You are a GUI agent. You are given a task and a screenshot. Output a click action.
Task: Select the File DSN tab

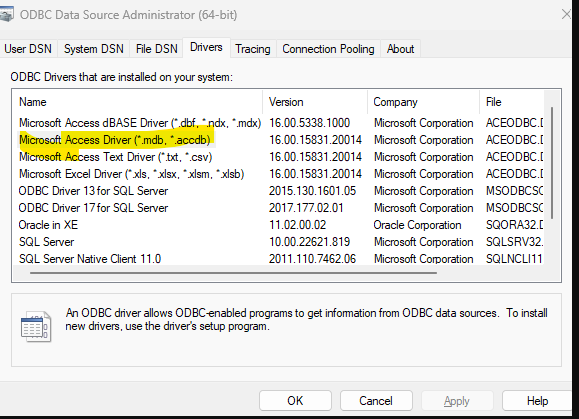coord(157,49)
